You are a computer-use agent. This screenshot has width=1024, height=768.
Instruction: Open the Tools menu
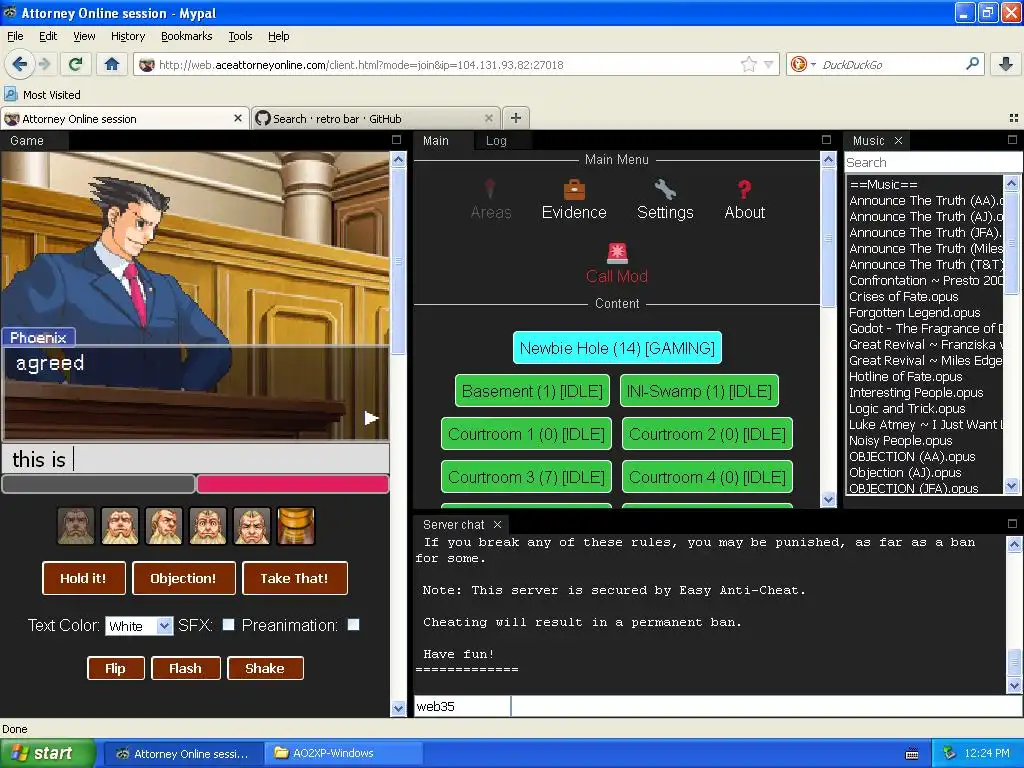pos(240,36)
